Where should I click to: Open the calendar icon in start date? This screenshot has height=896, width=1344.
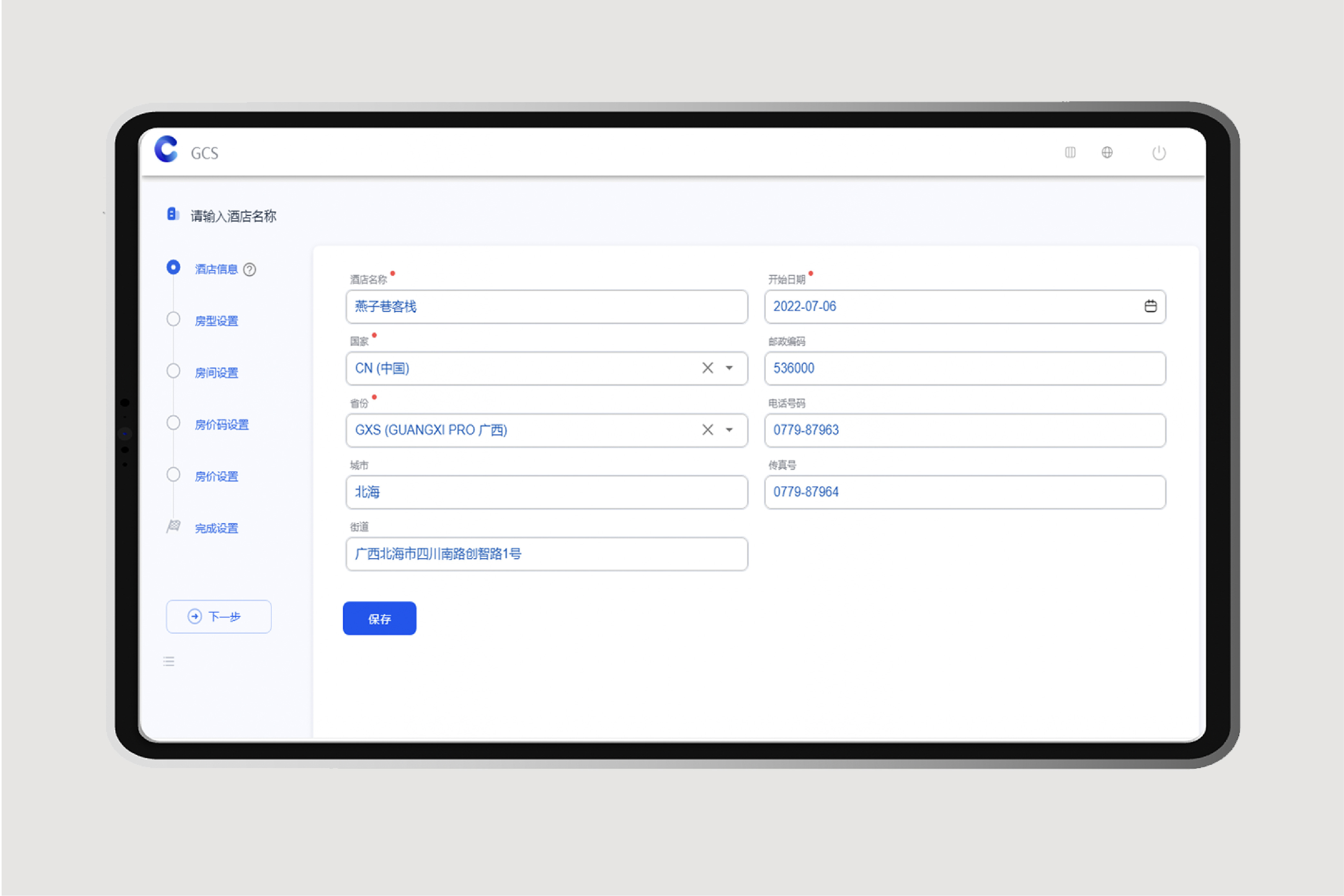point(1150,306)
